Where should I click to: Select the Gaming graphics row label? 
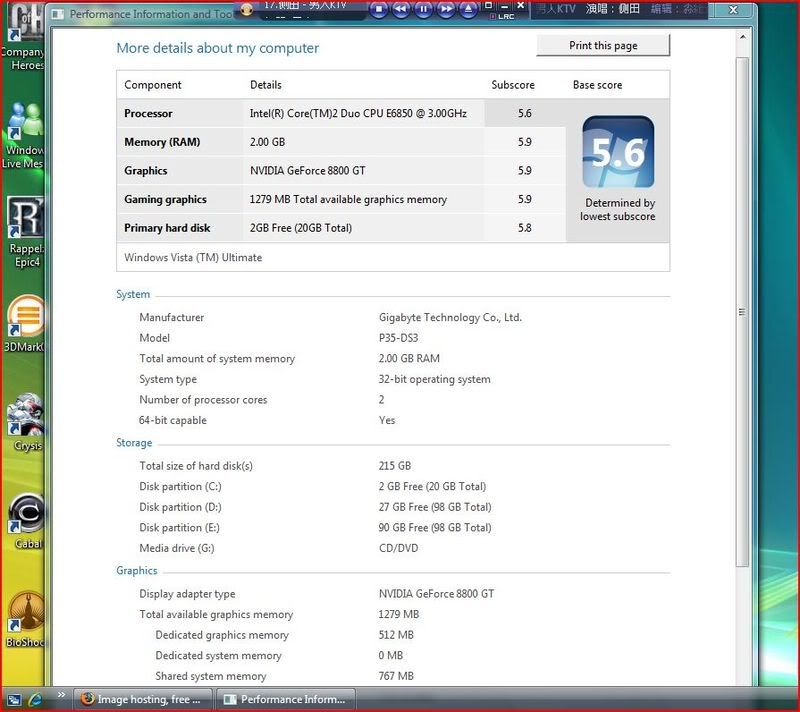coord(165,199)
